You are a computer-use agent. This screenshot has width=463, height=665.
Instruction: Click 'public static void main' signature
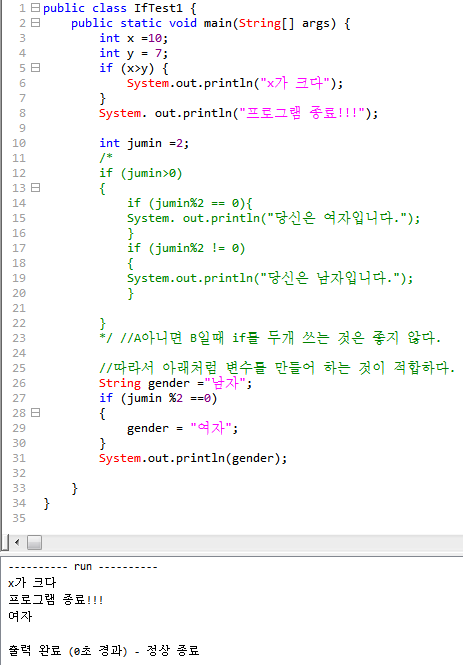[151, 23]
